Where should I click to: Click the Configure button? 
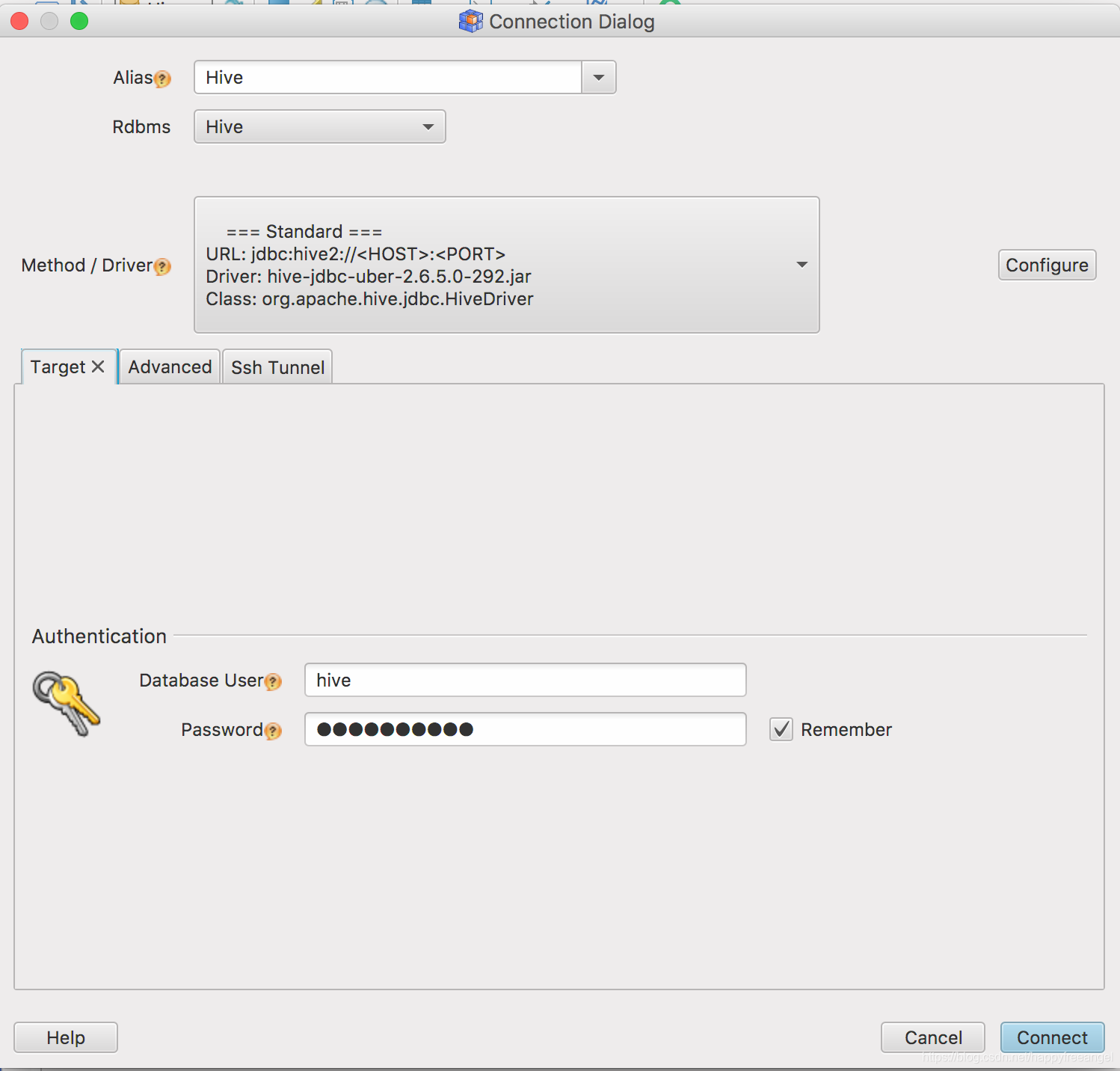coord(1047,265)
